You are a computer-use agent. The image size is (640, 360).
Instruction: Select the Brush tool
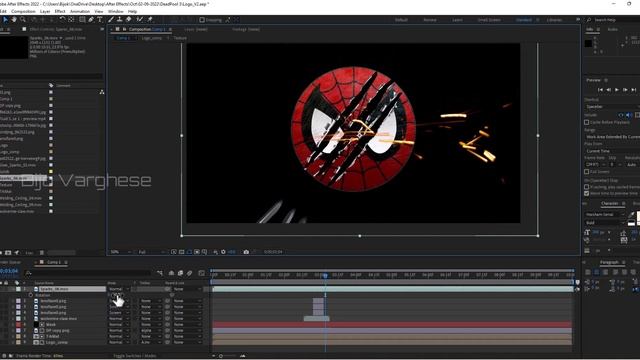pos(111,20)
